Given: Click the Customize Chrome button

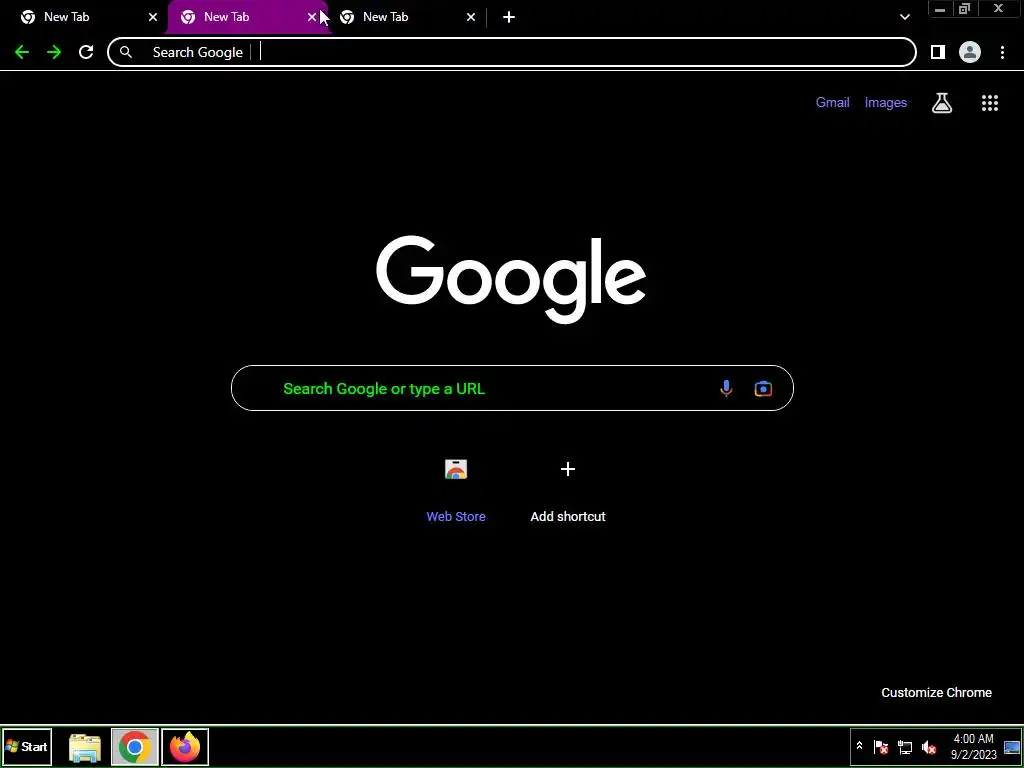Looking at the screenshot, I should [x=936, y=693].
